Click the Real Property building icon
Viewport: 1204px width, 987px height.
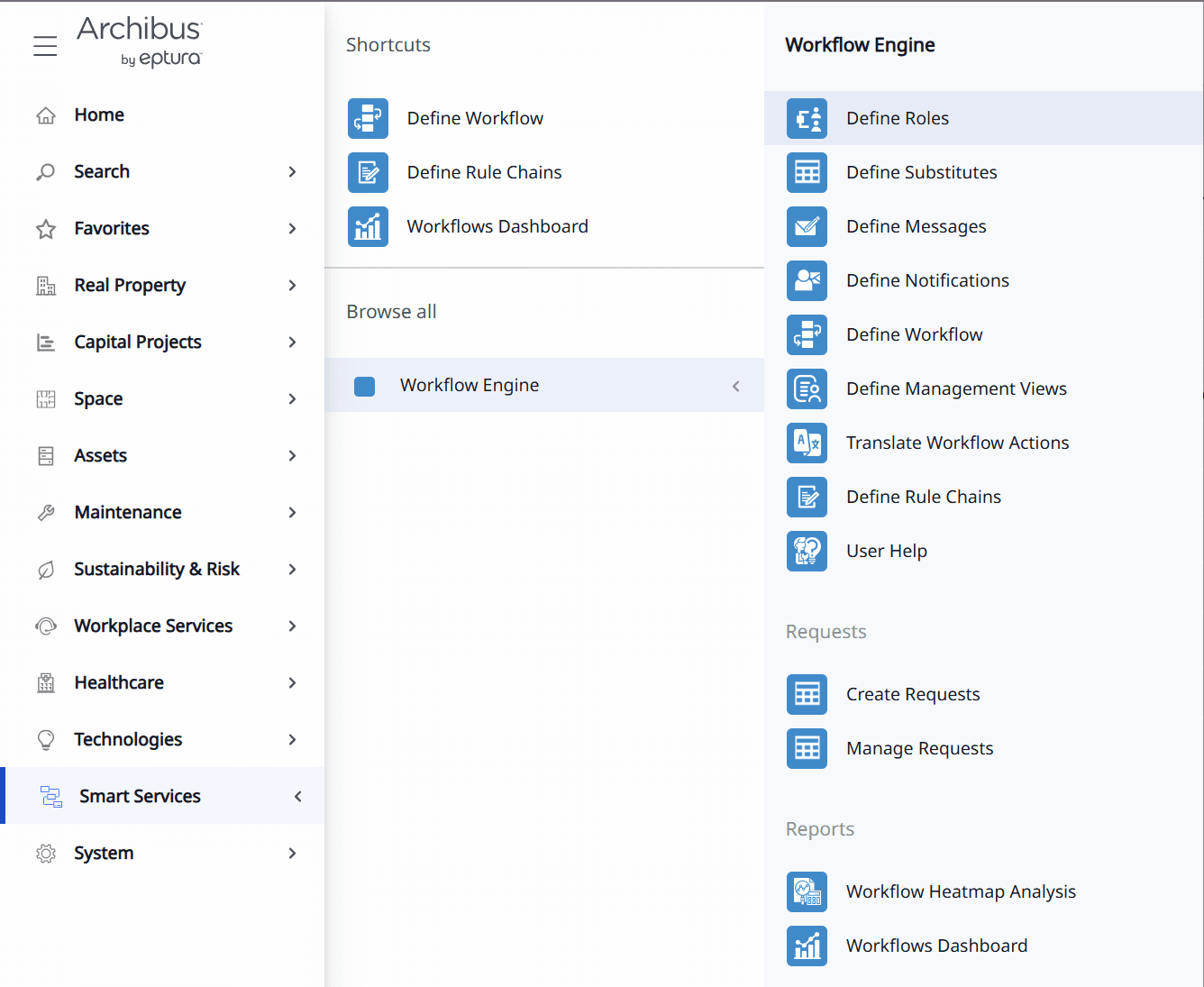tap(46, 286)
